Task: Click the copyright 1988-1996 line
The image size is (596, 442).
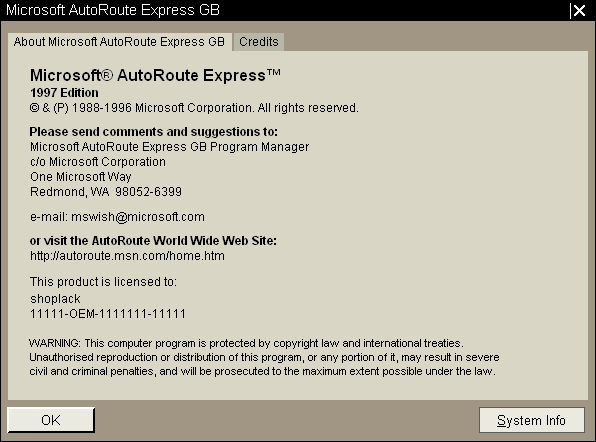Action: pyautogui.click(x=194, y=108)
